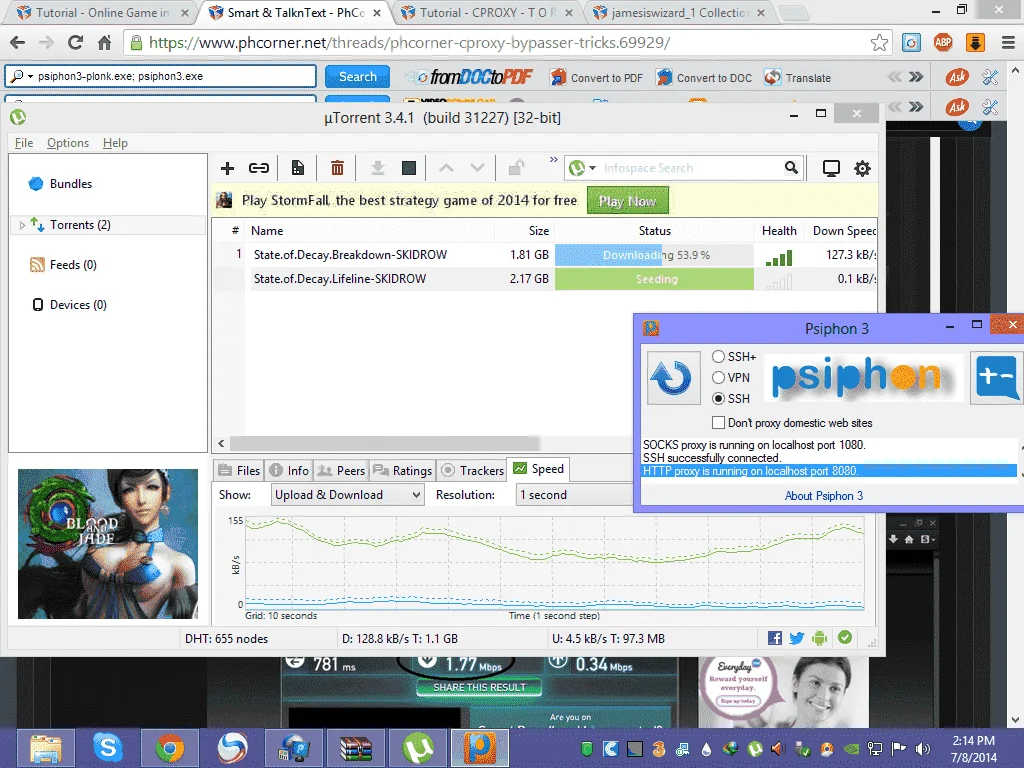Click Psiphon feedback plus-minus icon

[x=996, y=377]
